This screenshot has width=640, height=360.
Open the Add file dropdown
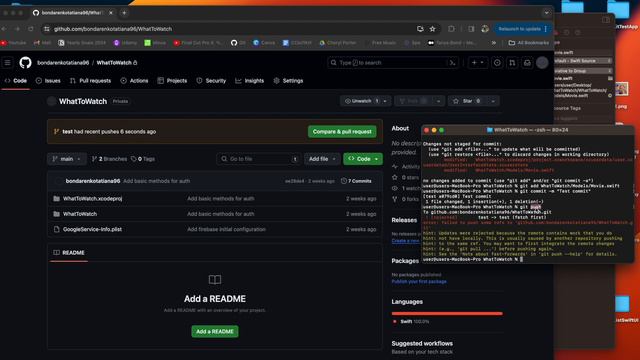coord(322,159)
